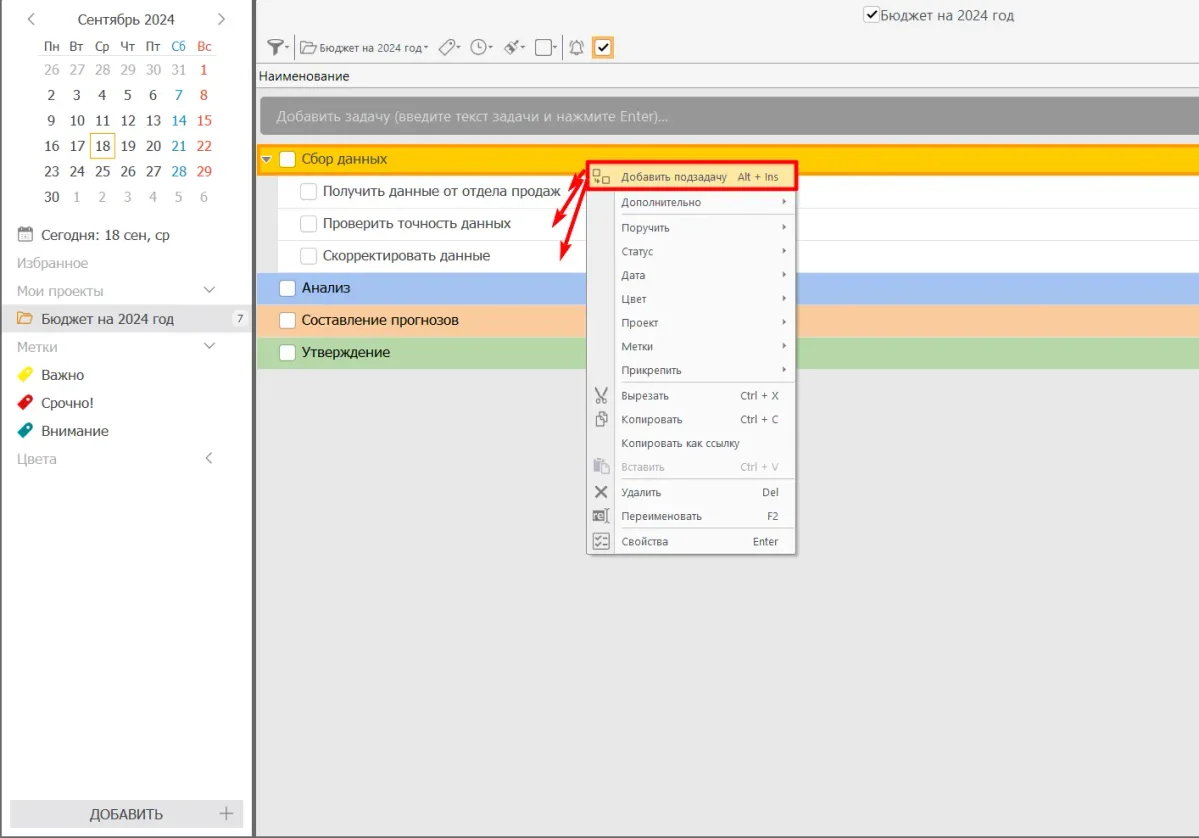1199x838 pixels.
Task: Click the paintbrush color icon in the toolbar
Action: 512,47
